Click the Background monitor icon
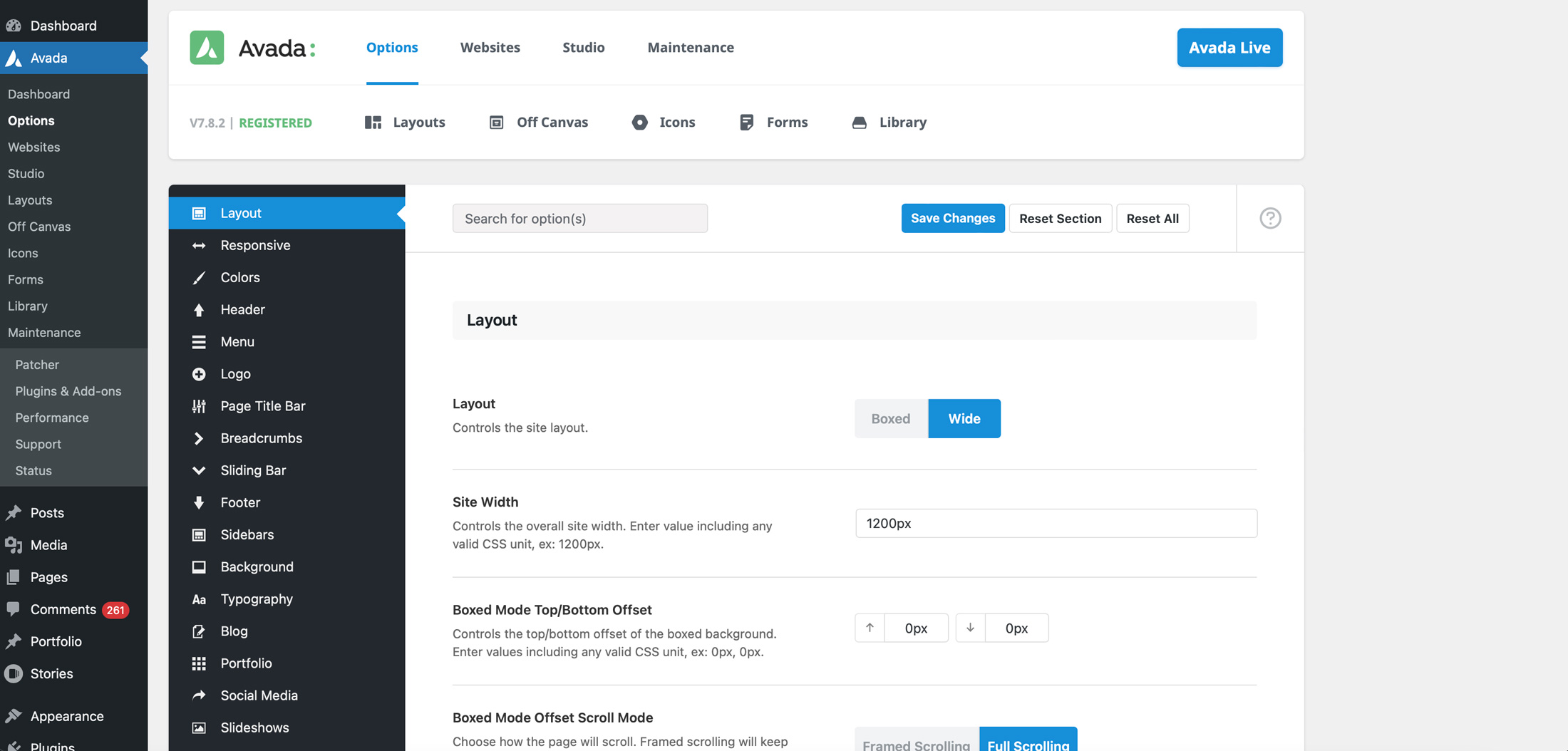Screen dimensions: 1568x751 [x=199, y=566]
